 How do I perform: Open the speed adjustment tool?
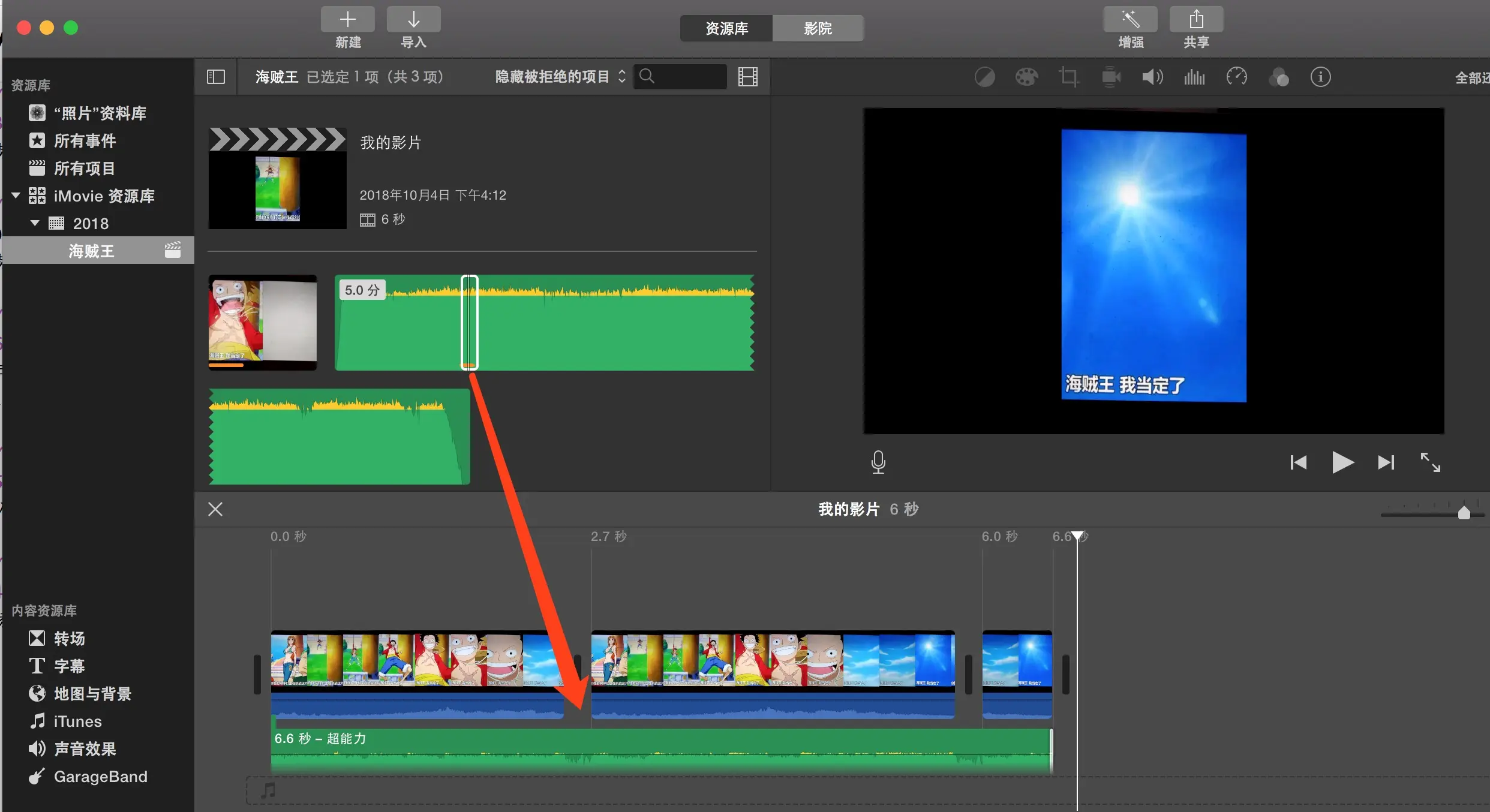coord(1237,77)
